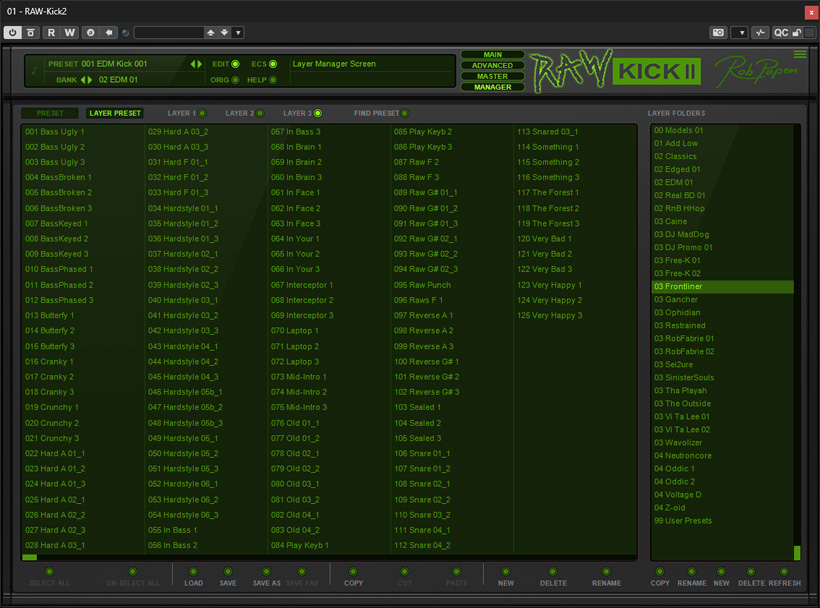The height and width of the screenshot is (608, 820).
Task: Toggle the HELP indicator
Action: (x=273, y=80)
